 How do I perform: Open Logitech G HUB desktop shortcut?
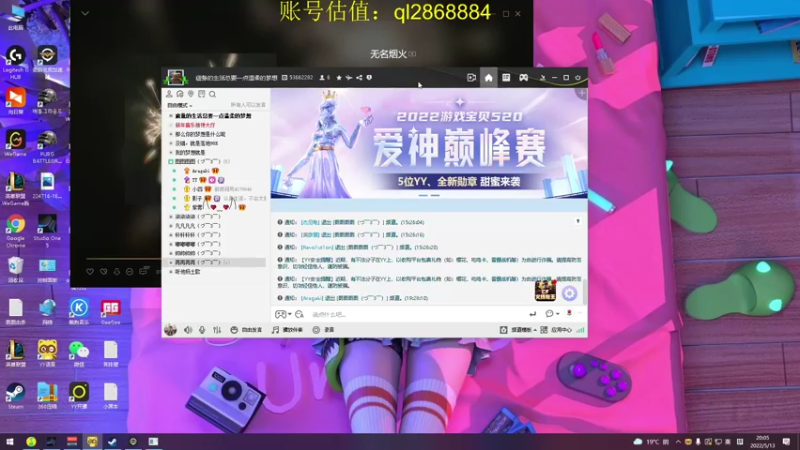pyautogui.click(x=15, y=62)
